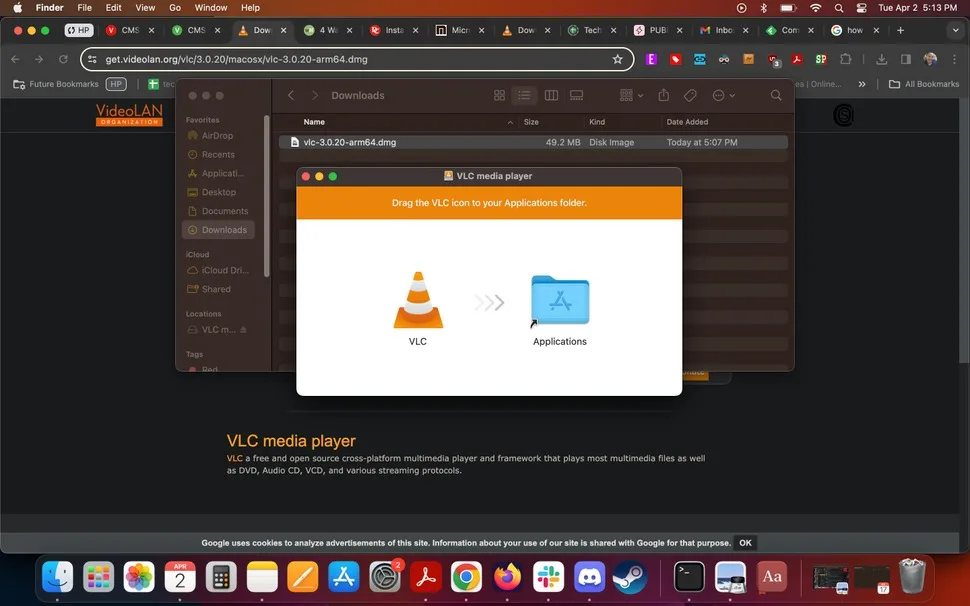Open Chrome extensions puzzle icon
The height and width of the screenshot is (606, 970).
tap(846, 59)
